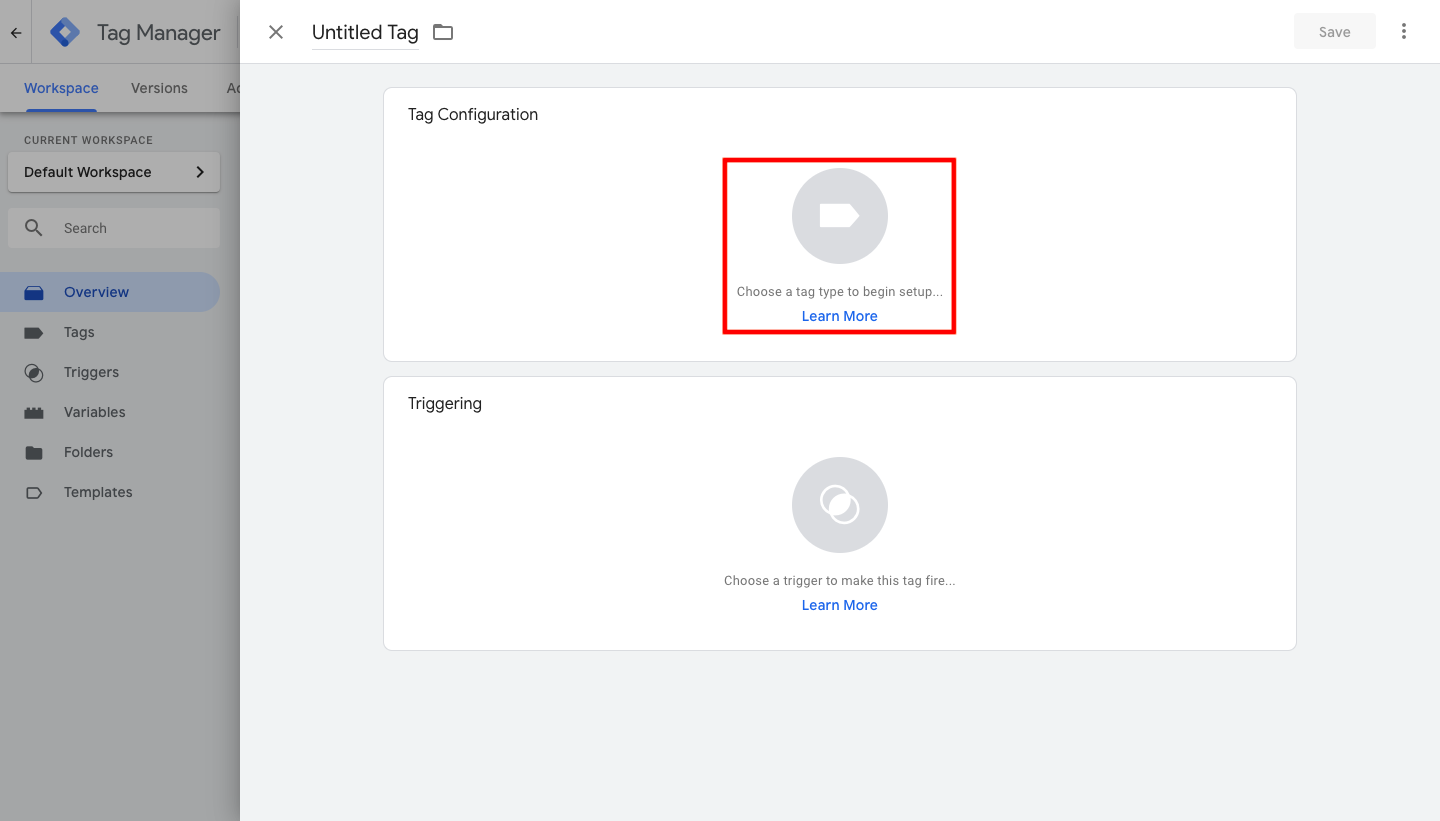Close the Untitled Tag editor with the X
The width and height of the screenshot is (1440, 821).
275,31
